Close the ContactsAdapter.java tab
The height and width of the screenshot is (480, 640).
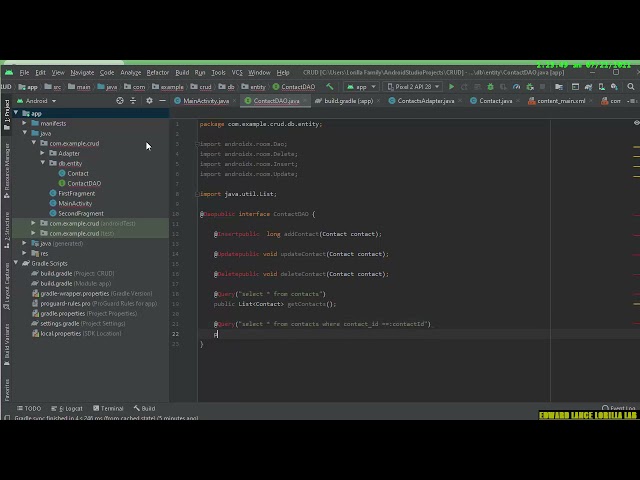pyautogui.click(x=460, y=101)
